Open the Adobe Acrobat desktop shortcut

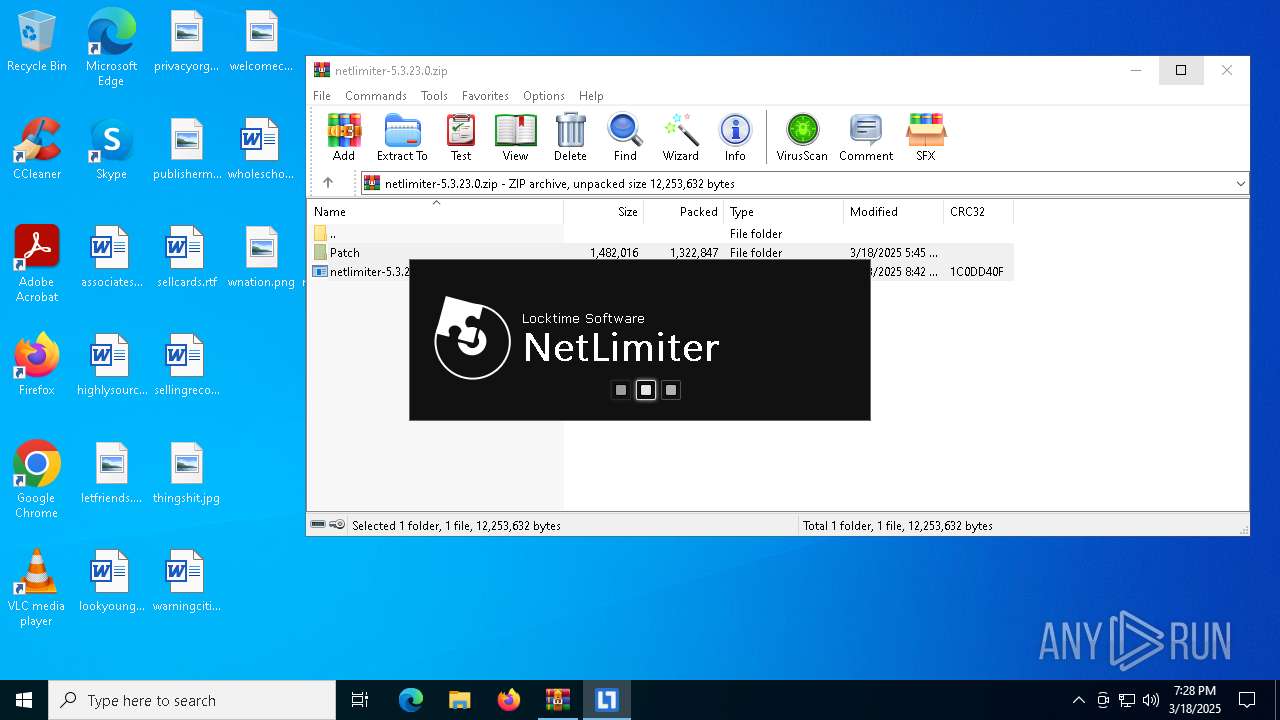tap(37, 264)
